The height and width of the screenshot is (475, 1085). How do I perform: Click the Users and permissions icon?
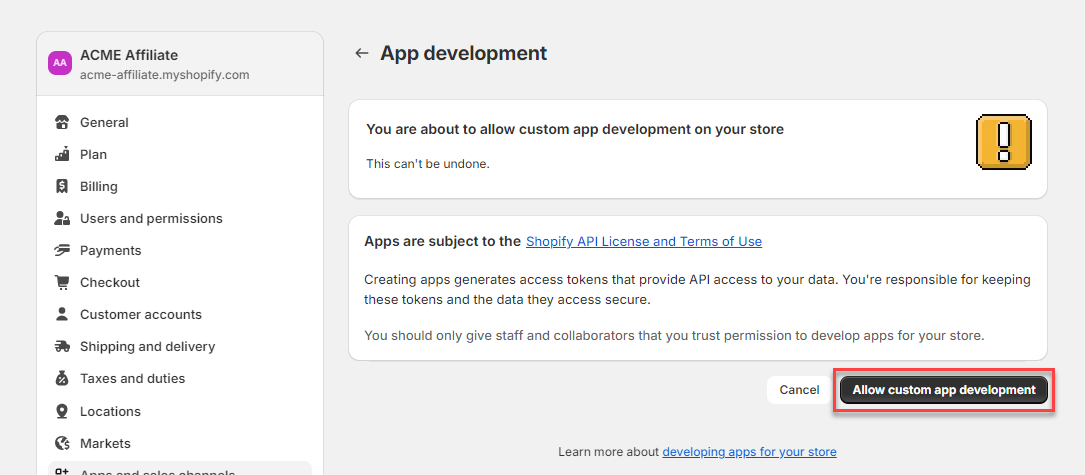click(62, 218)
